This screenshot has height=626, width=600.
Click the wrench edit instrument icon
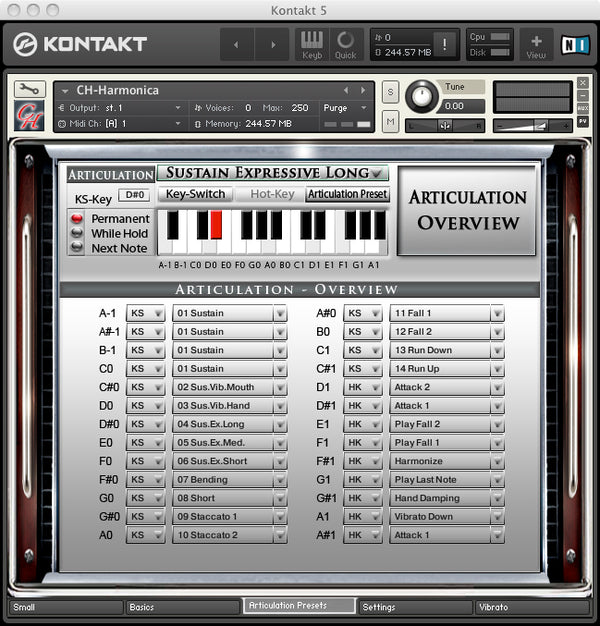[28, 89]
